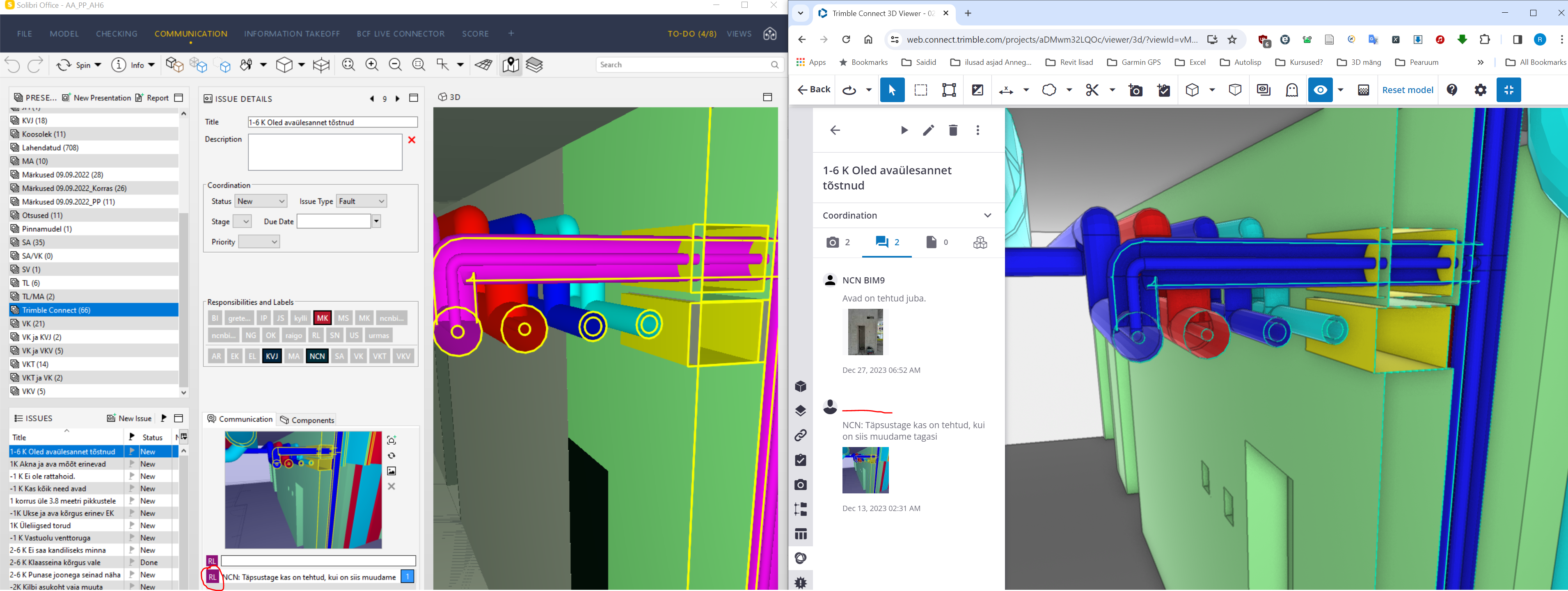Open the Layers icon in Trimble left sidebar
The image size is (1568, 591).
pyautogui.click(x=801, y=411)
